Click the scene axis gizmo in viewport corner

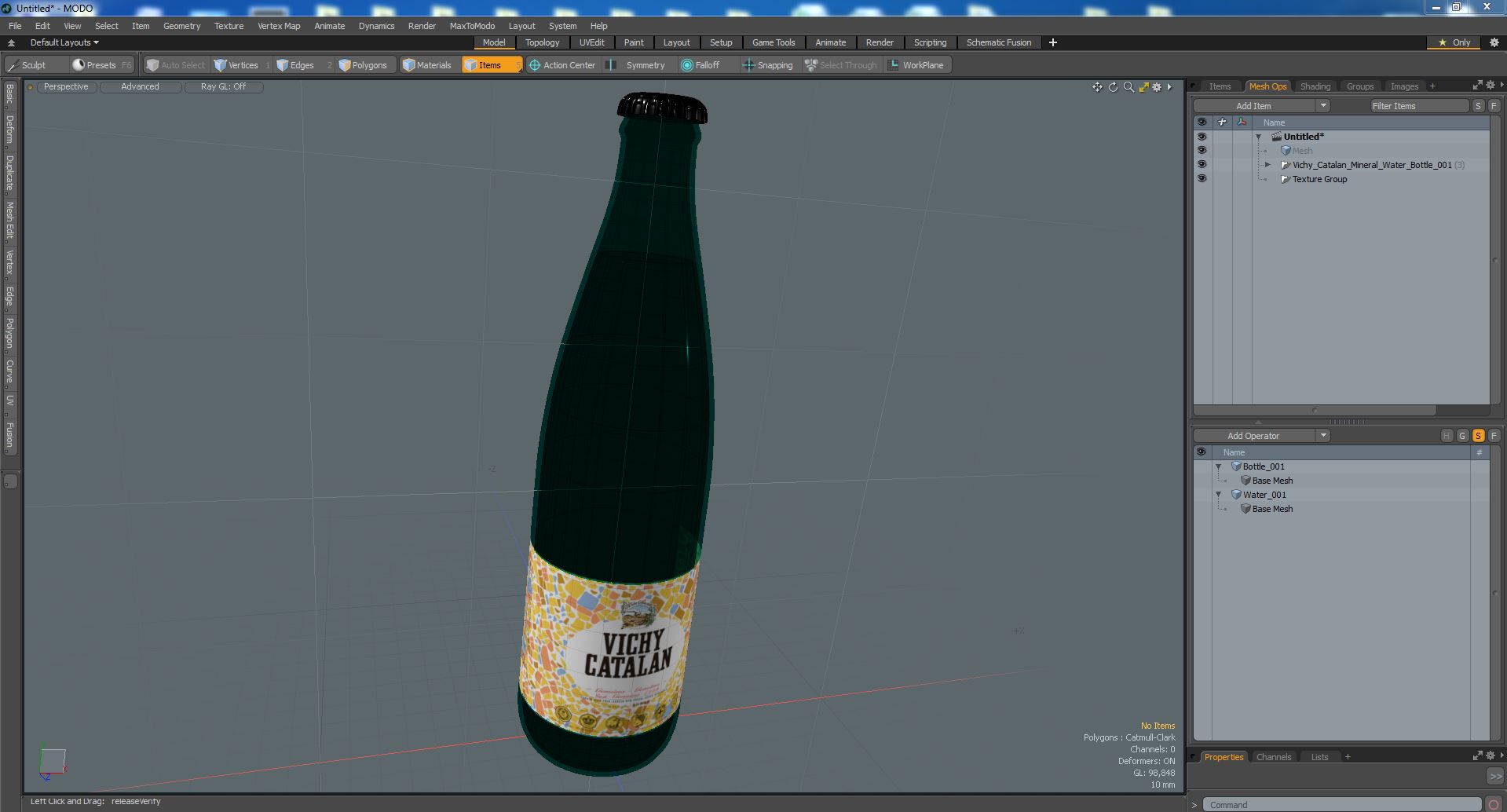point(53,763)
